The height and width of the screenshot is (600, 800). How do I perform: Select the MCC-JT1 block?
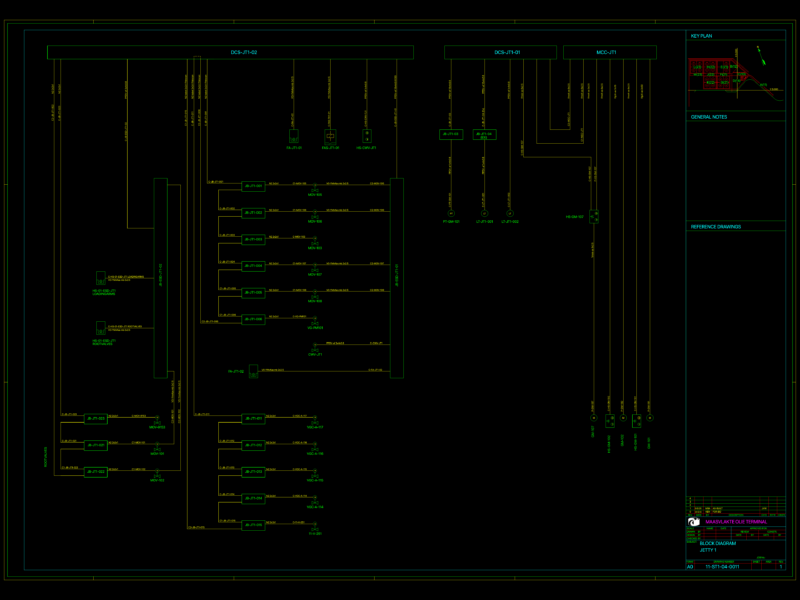tap(610, 53)
